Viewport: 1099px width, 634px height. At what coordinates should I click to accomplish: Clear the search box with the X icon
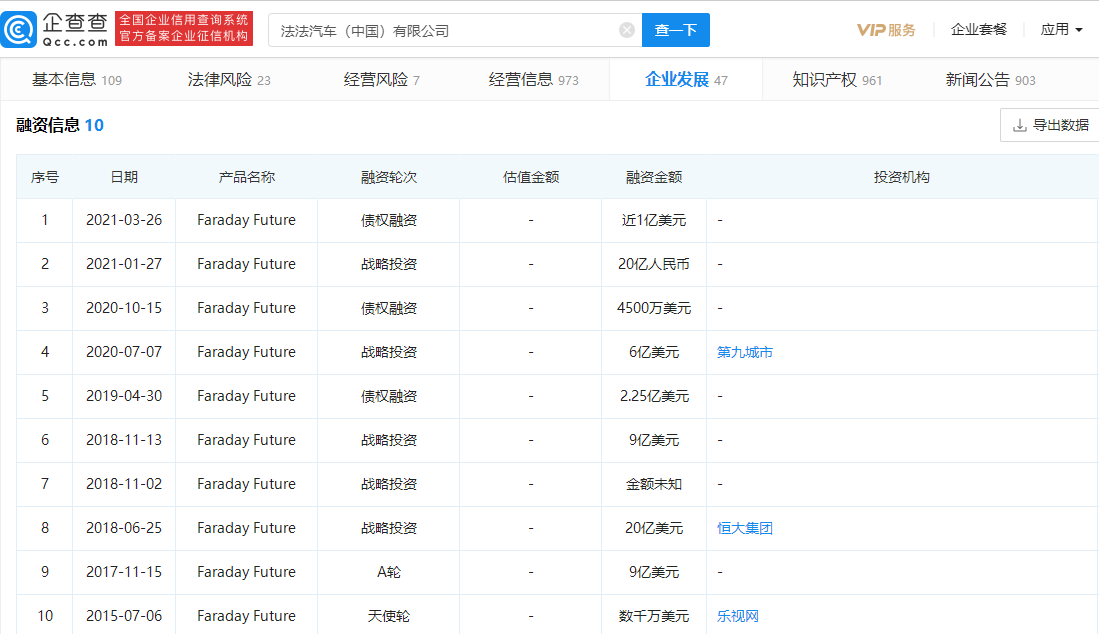pos(627,30)
